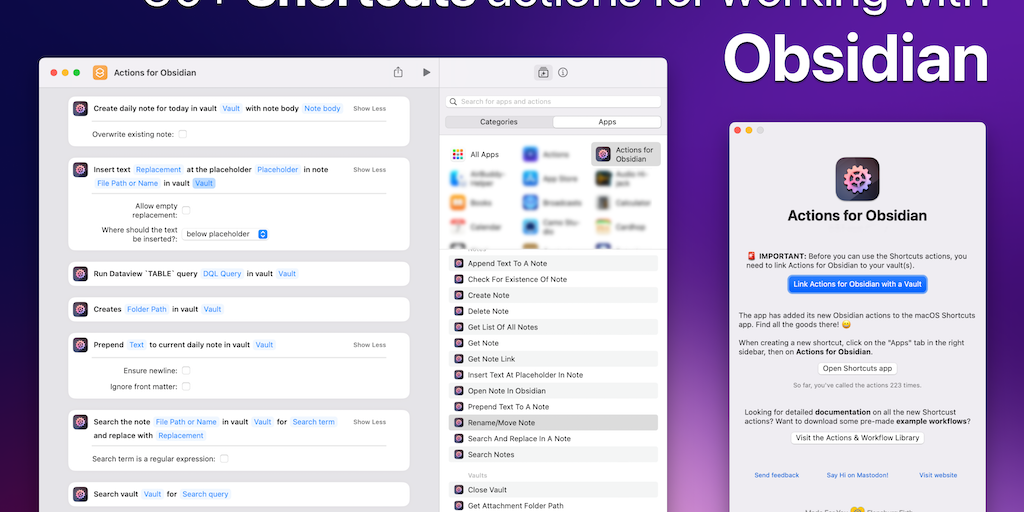Choose the Calculator app entry

point(621,202)
